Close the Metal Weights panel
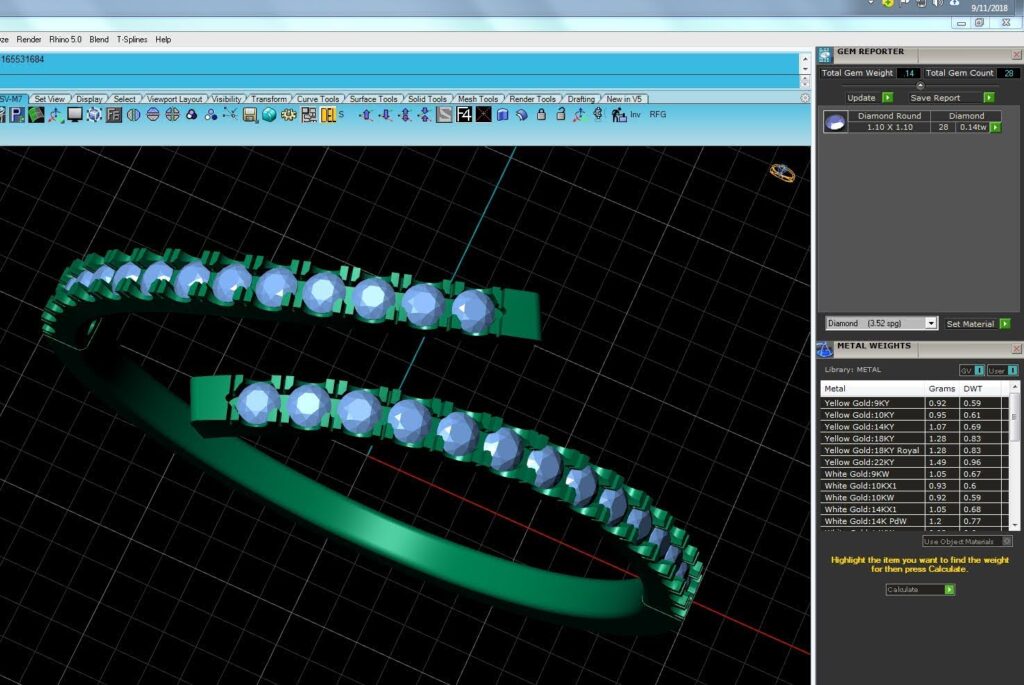1024x685 pixels. pyautogui.click(x=1016, y=349)
